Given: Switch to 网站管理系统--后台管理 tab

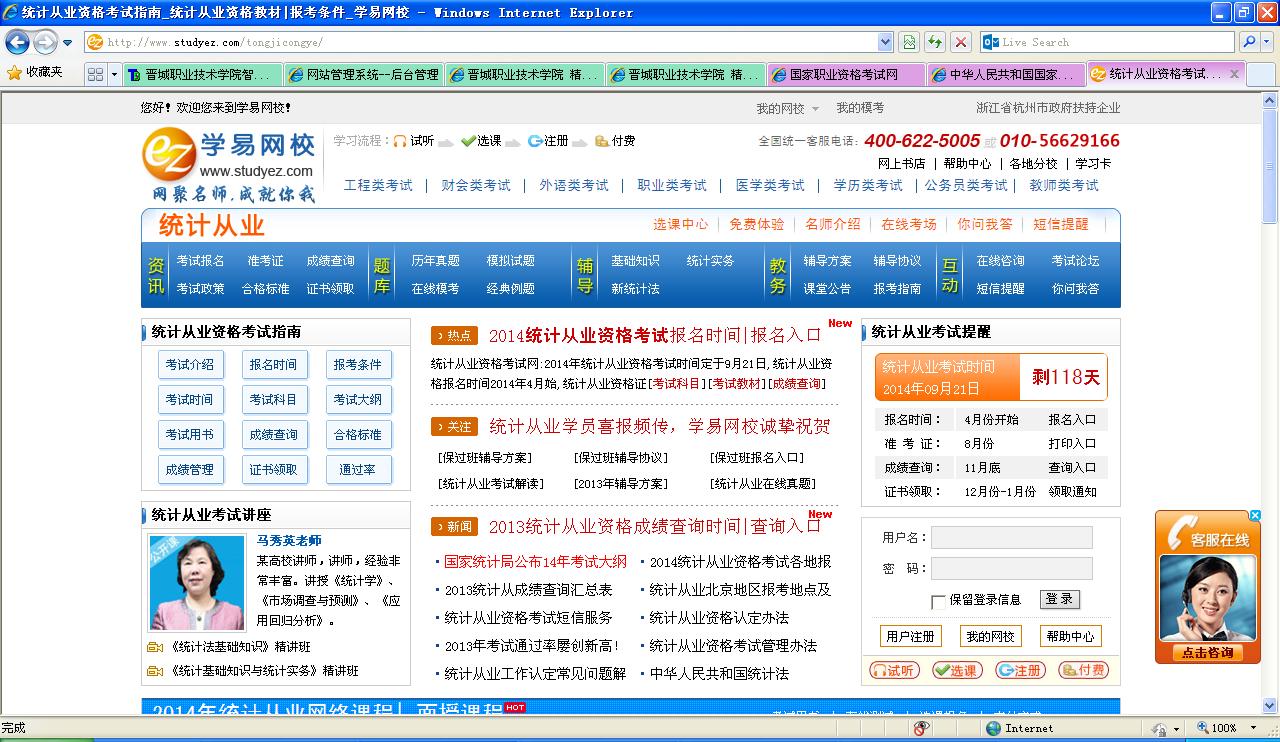Looking at the screenshot, I should pos(363,74).
